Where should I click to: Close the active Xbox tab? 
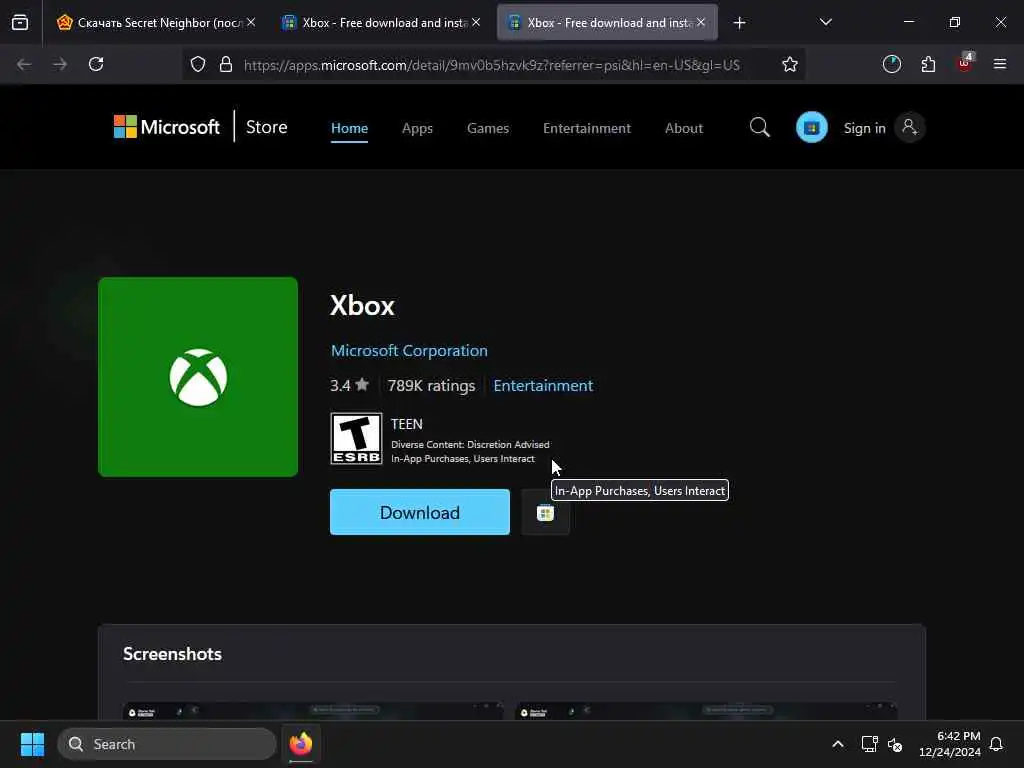(701, 22)
